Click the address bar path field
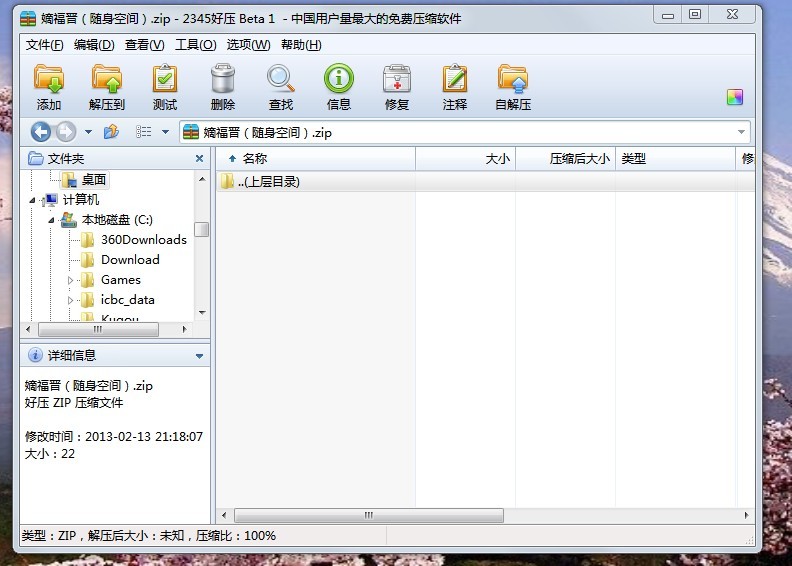792x566 pixels. (x=465, y=132)
